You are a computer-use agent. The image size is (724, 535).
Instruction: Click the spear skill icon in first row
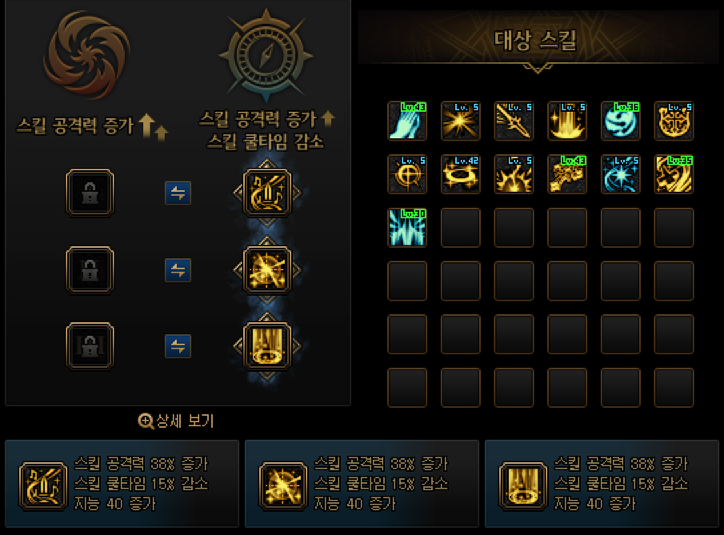514,121
